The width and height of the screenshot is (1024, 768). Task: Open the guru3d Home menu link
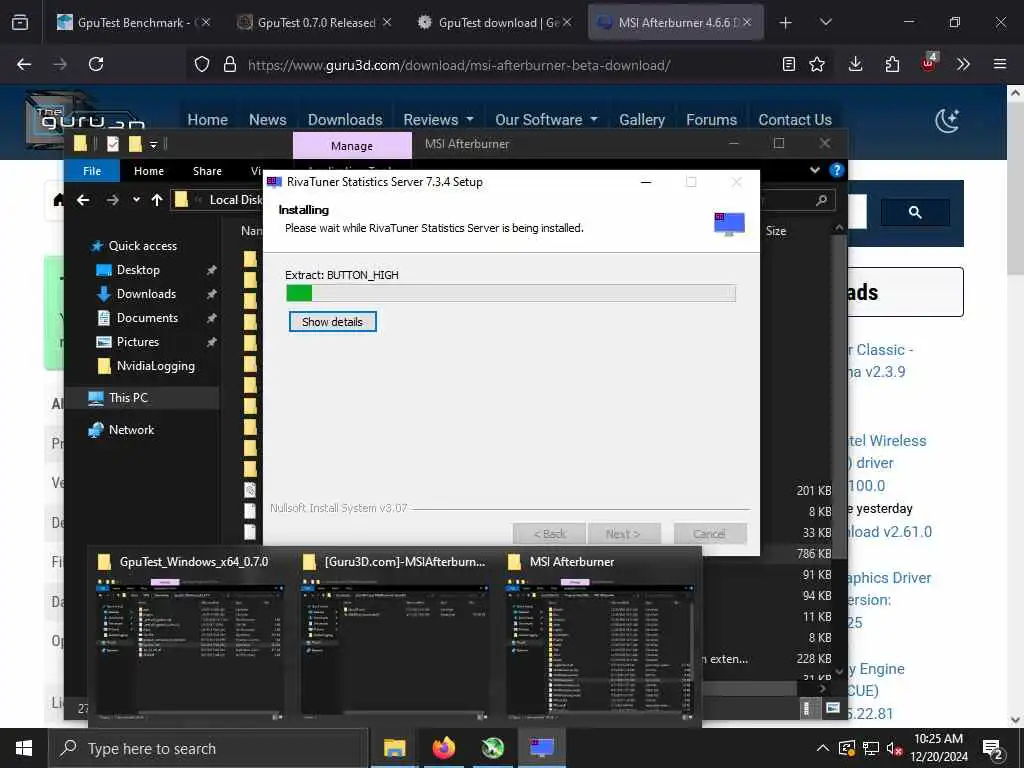click(x=208, y=120)
